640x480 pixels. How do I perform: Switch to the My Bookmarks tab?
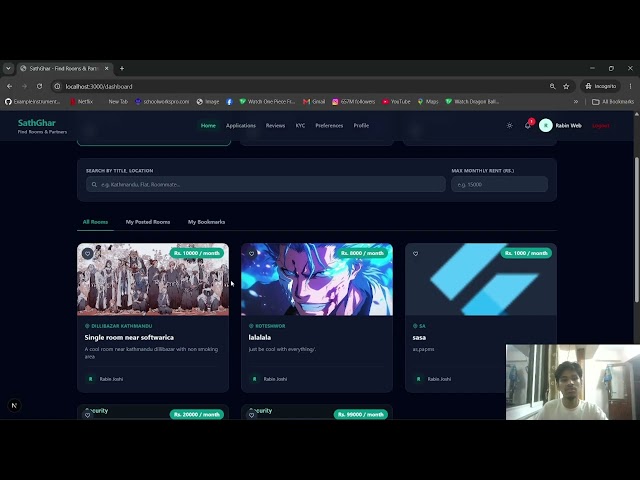(x=206, y=222)
